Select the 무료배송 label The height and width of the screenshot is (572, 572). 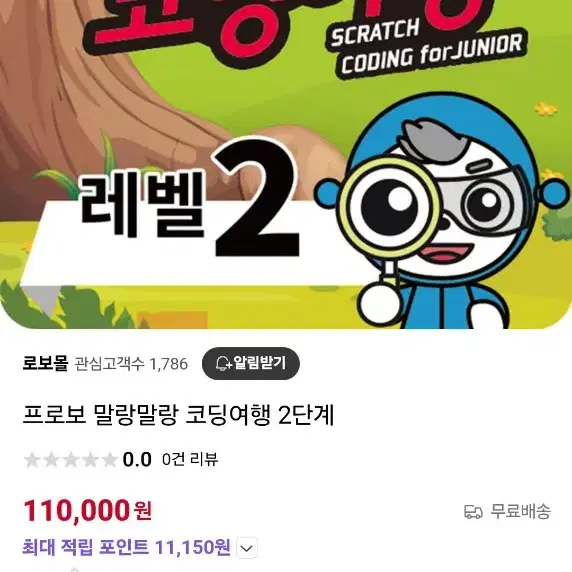tap(520, 511)
